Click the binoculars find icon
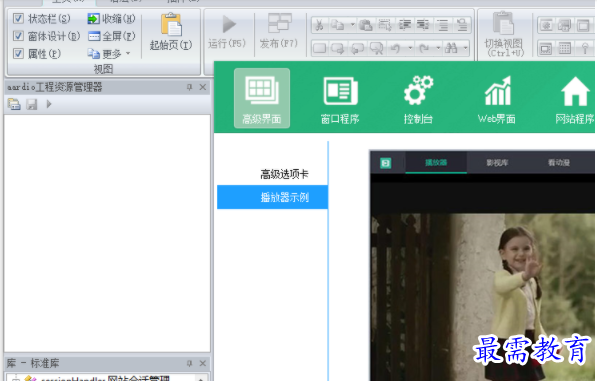Viewport: 597px width, 381px height. pos(452,48)
